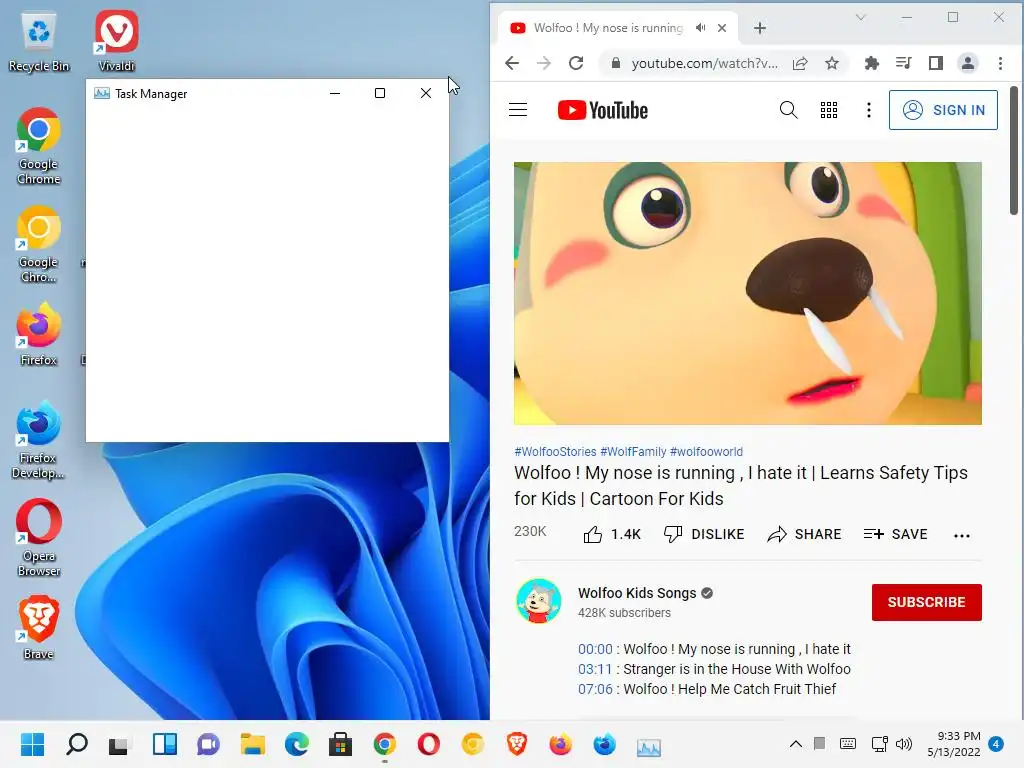Screen dimensions: 1024x768
Task: Click the youtube.com address bar
Action: coord(704,63)
